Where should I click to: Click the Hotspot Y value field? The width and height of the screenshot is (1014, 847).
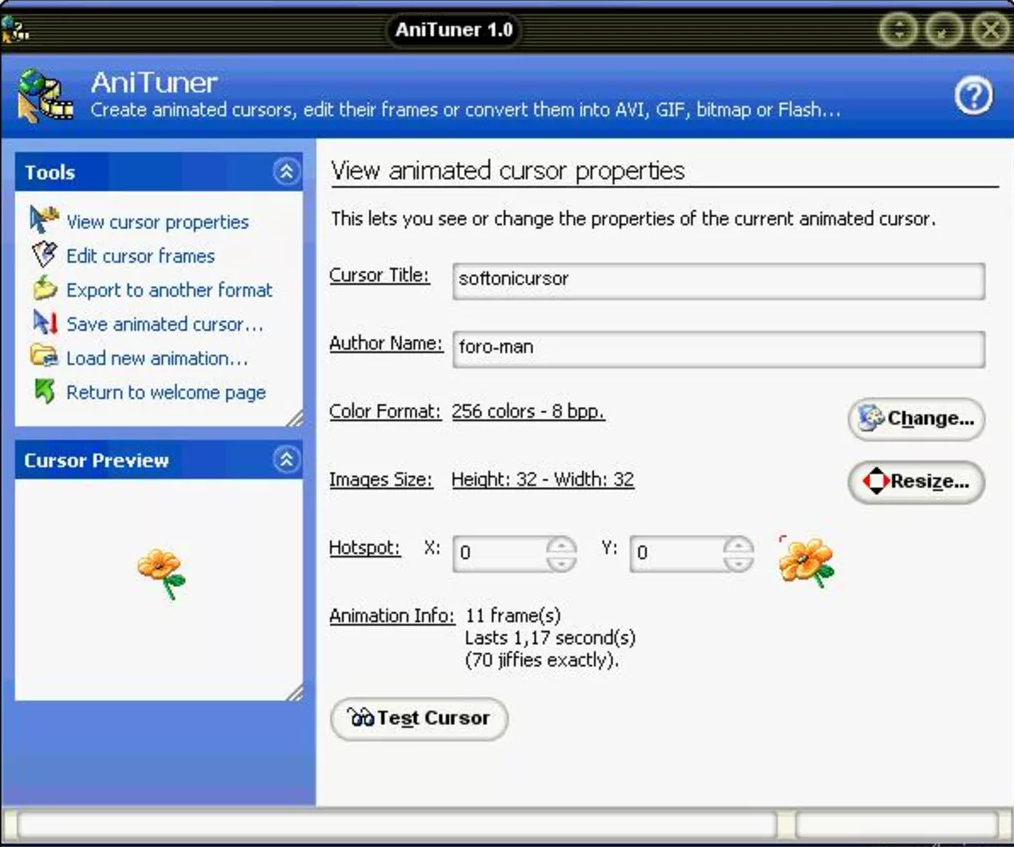(676, 553)
